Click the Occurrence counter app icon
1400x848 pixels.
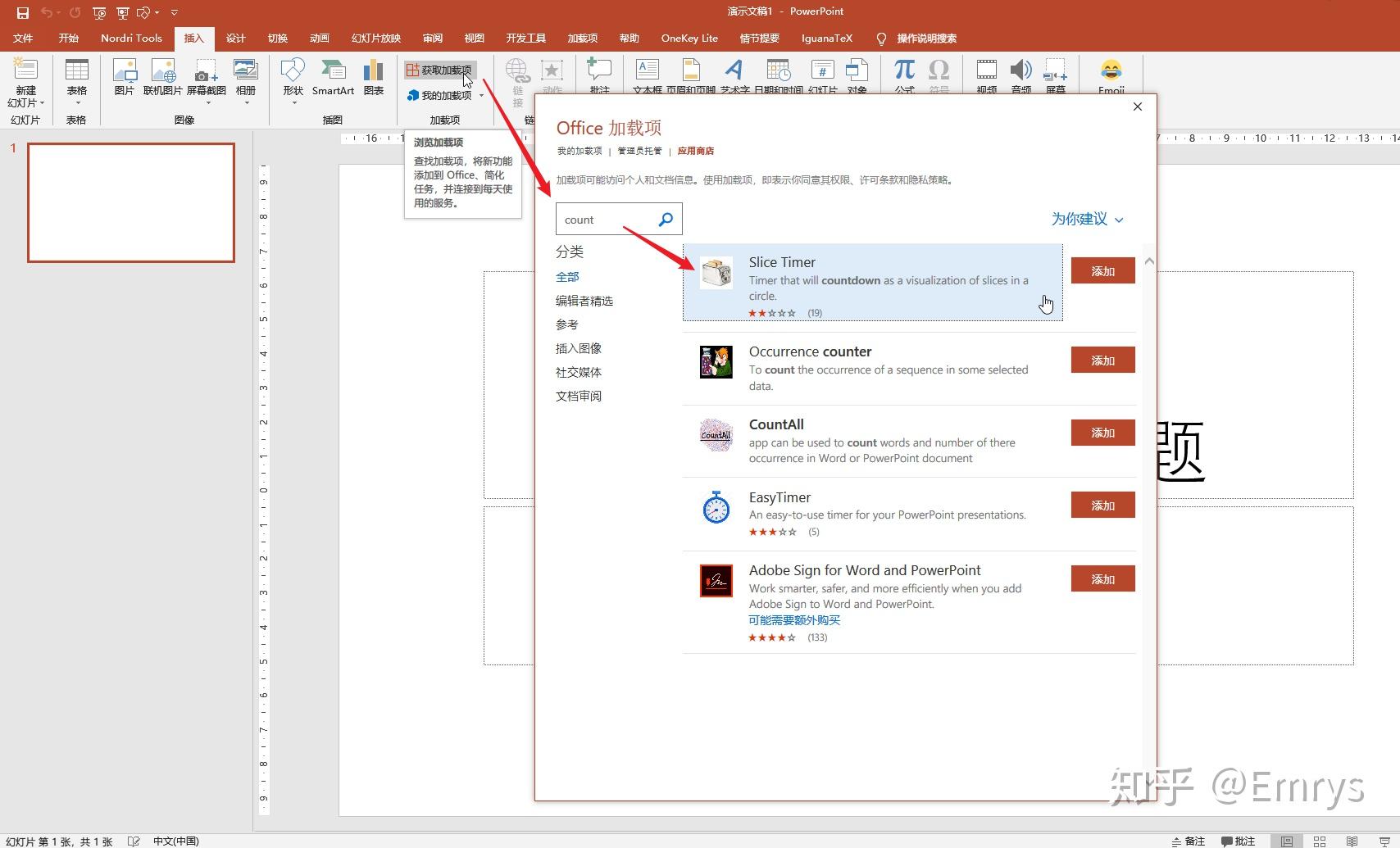716,362
